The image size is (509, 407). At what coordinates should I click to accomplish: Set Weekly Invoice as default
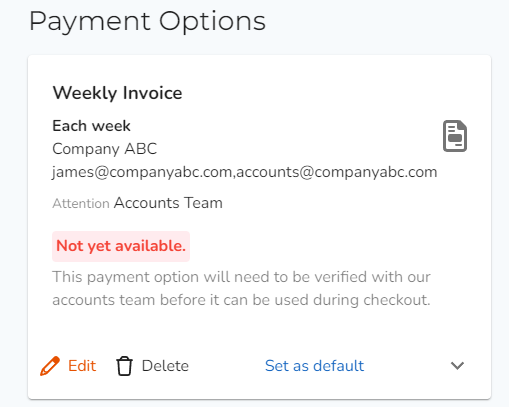(314, 366)
